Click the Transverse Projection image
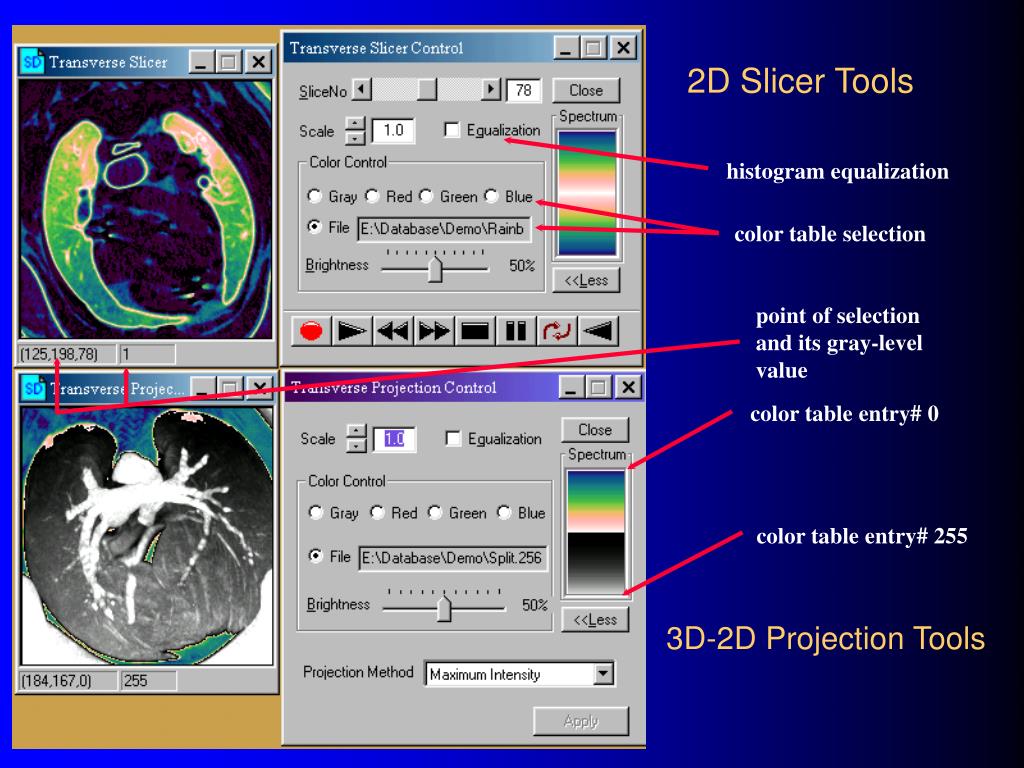 (x=147, y=536)
